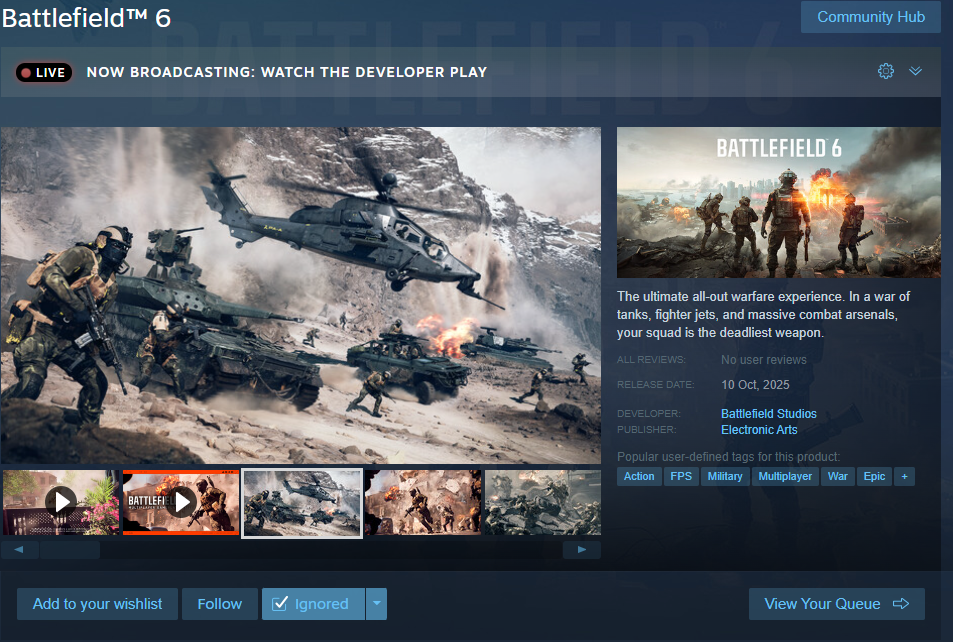The width and height of the screenshot is (953, 642).
Task: Follow the game
Action: 219,604
